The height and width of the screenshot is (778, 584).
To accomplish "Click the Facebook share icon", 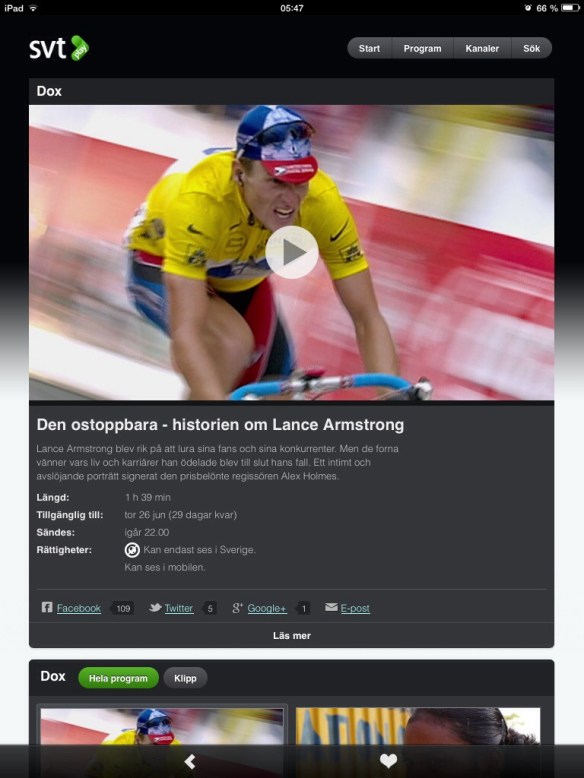I will pyautogui.click(x=47, y=607).
